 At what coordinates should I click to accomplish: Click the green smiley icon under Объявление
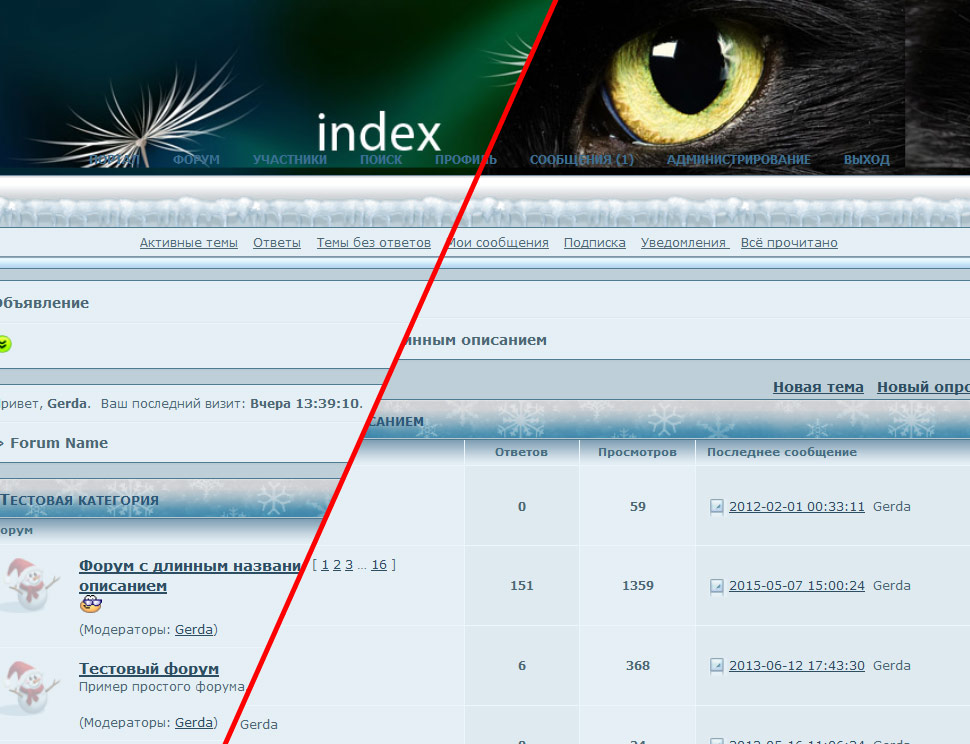(x=4, y=344)
